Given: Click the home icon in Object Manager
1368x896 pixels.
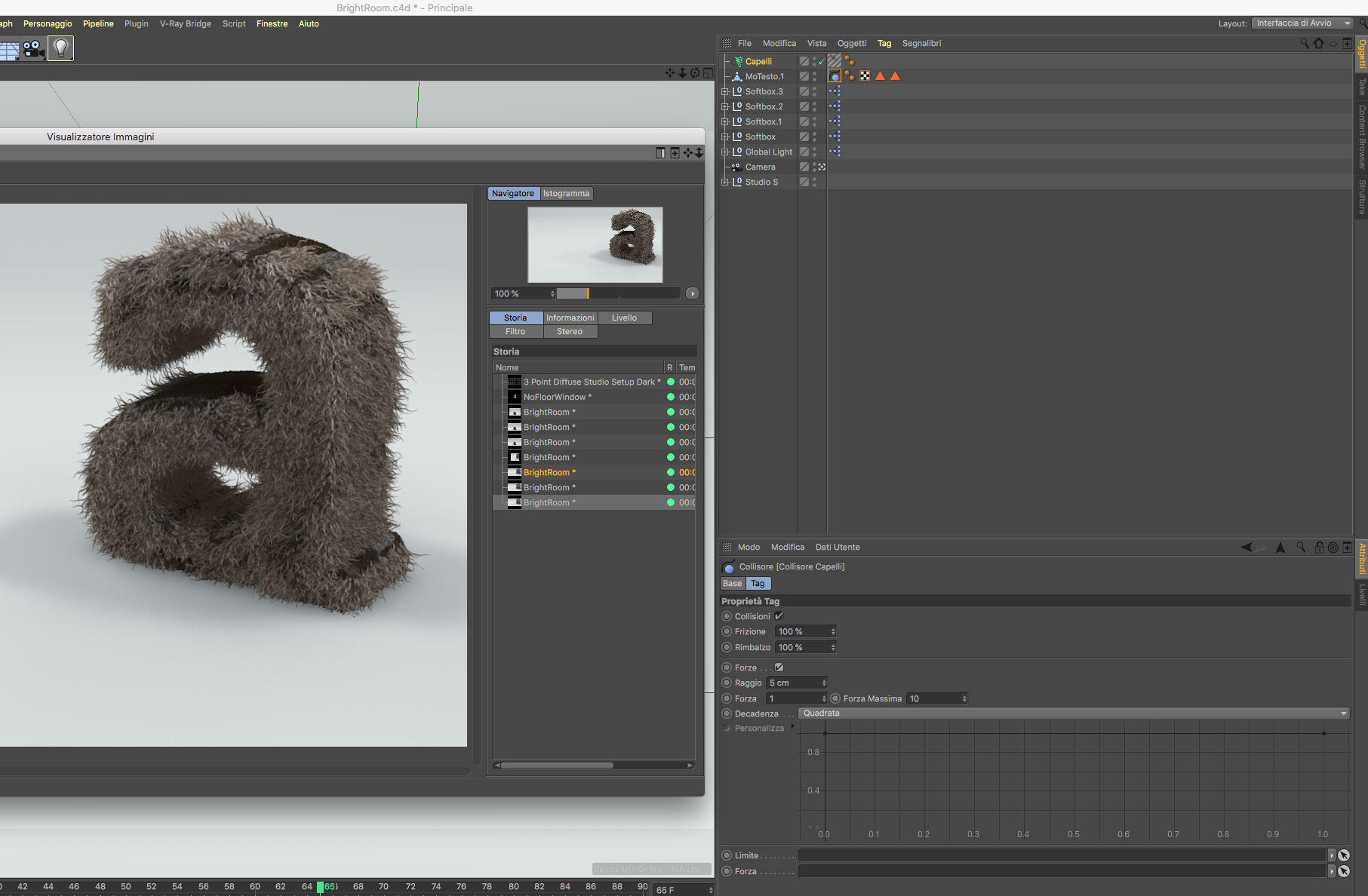Looking at the screenshot, I should click(x=1319, y=44).
